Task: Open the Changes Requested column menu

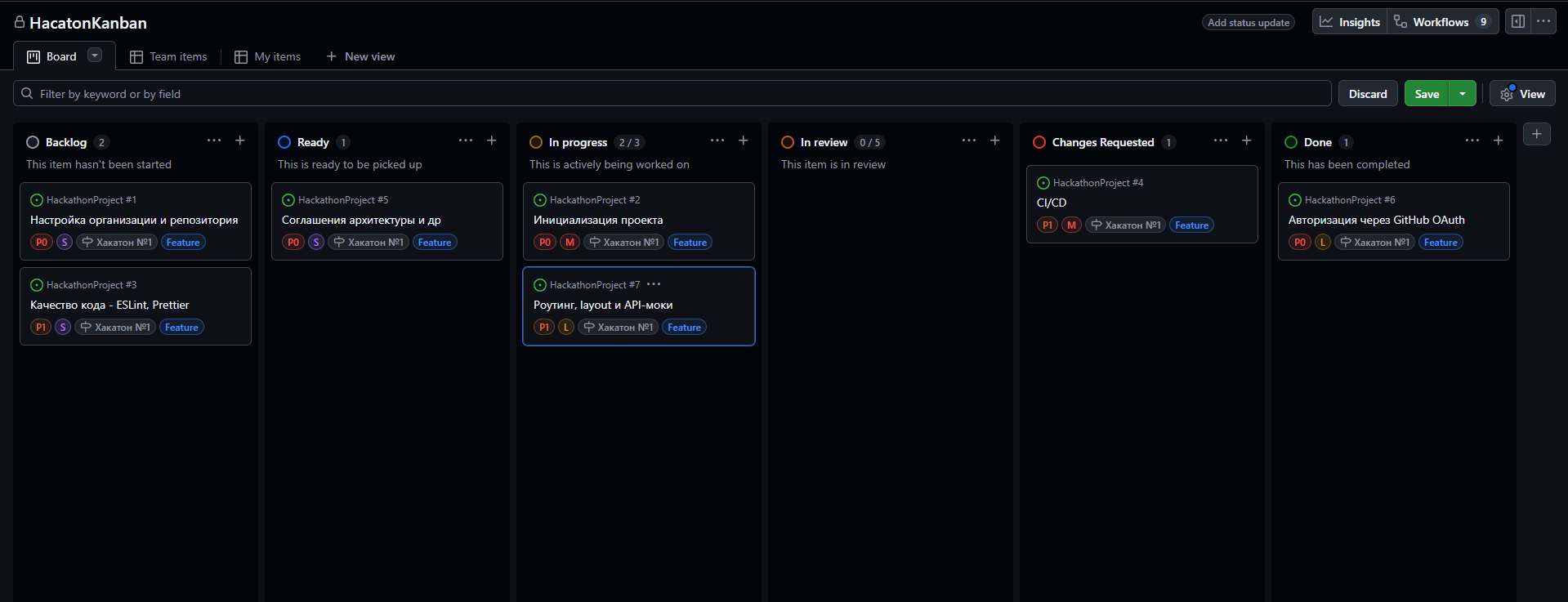Action: point(1220,141)
